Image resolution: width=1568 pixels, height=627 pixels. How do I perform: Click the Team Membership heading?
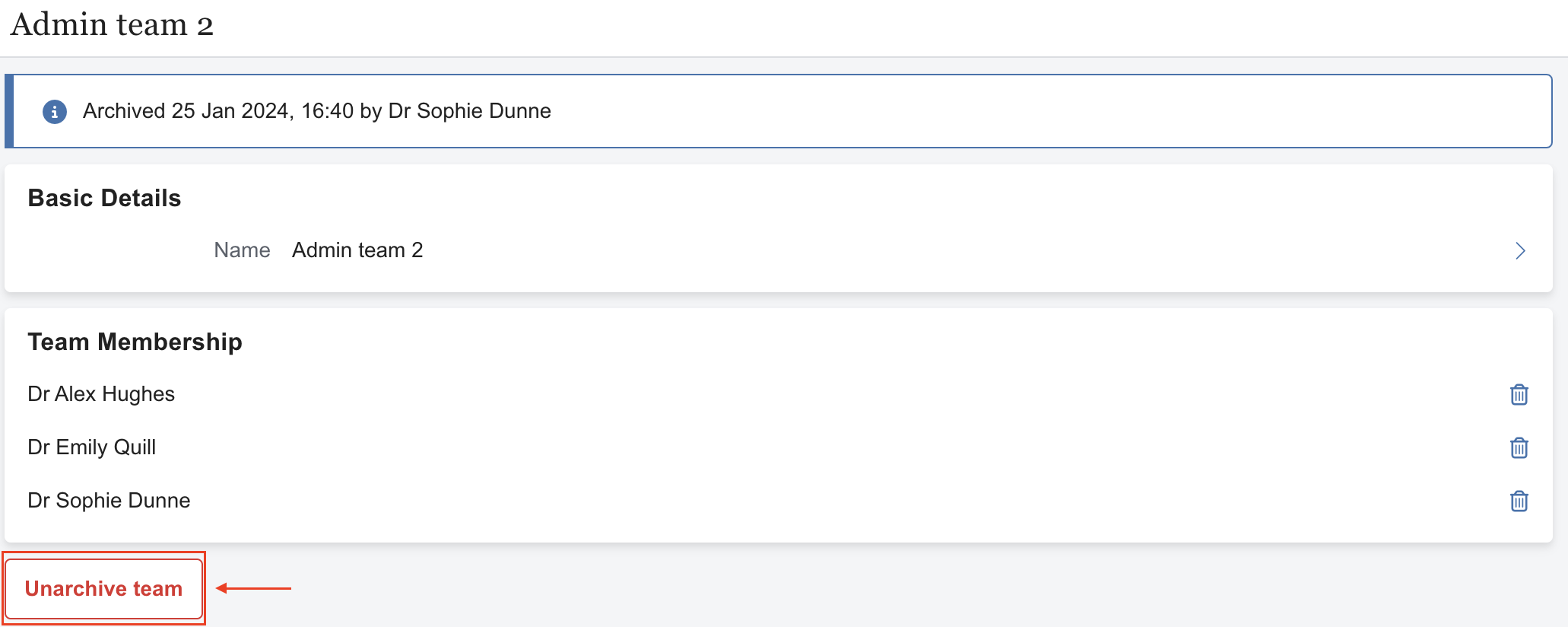[135, 342]
